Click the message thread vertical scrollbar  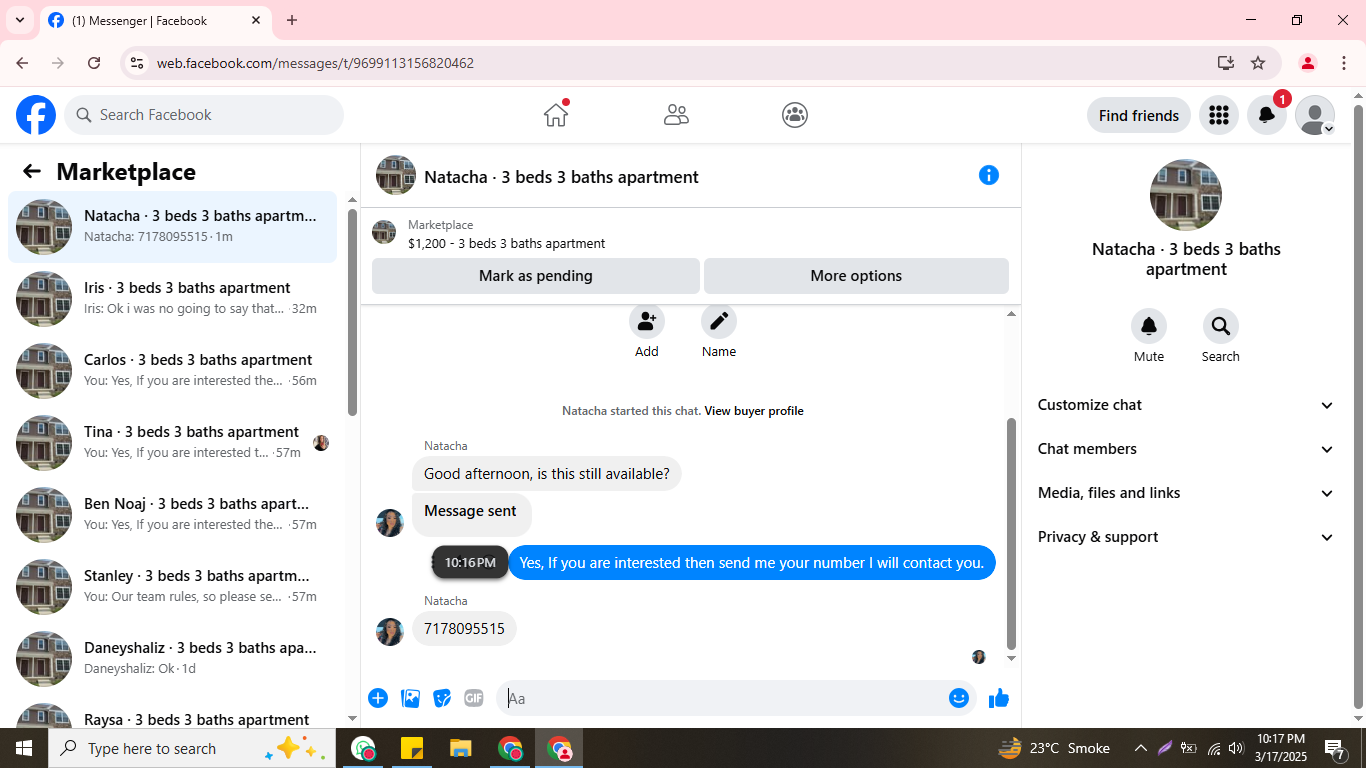click(x=1011, y=533)
